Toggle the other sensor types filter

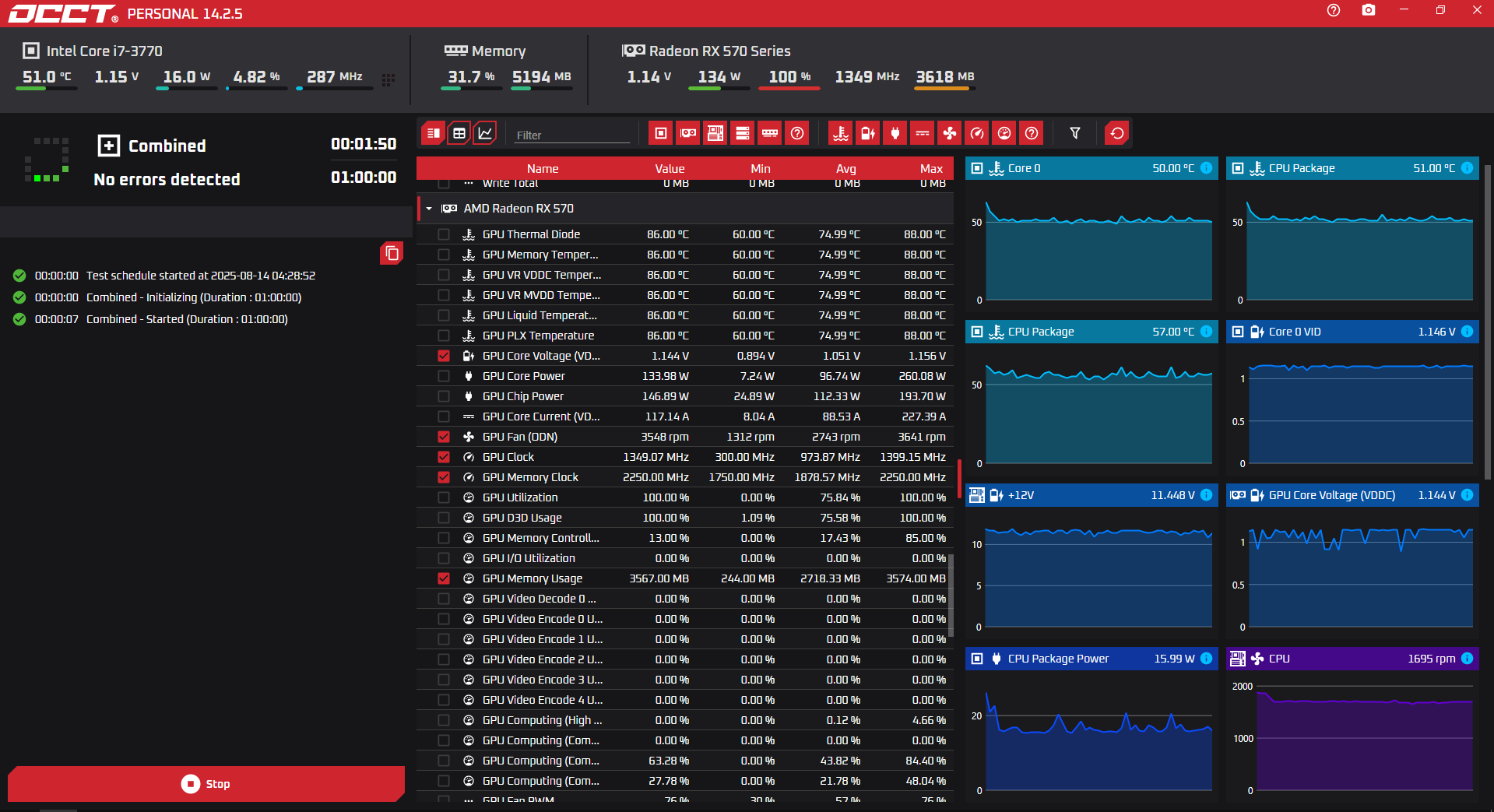coord(1032,133)
